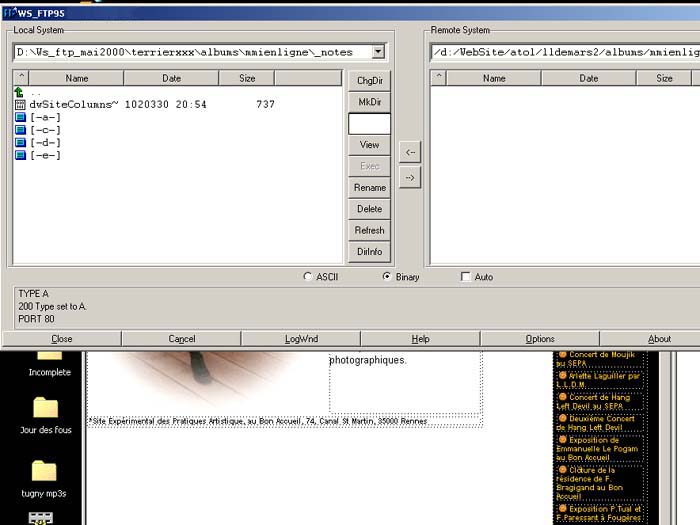700x525 pixels.
Task: Open the LogWnd button
Action: pyautogui.click(x=301, y=339)
